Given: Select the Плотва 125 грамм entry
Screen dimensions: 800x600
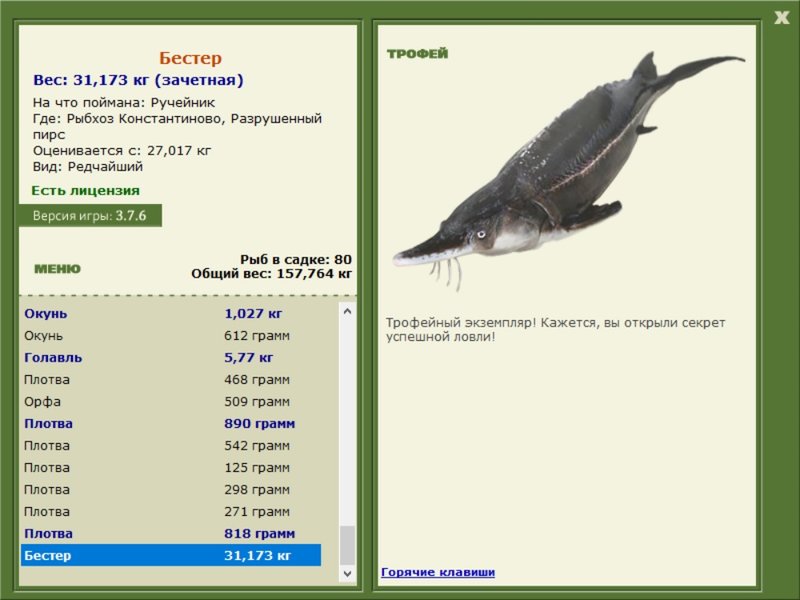Looking at the screenshot, I should pos(171,467).
